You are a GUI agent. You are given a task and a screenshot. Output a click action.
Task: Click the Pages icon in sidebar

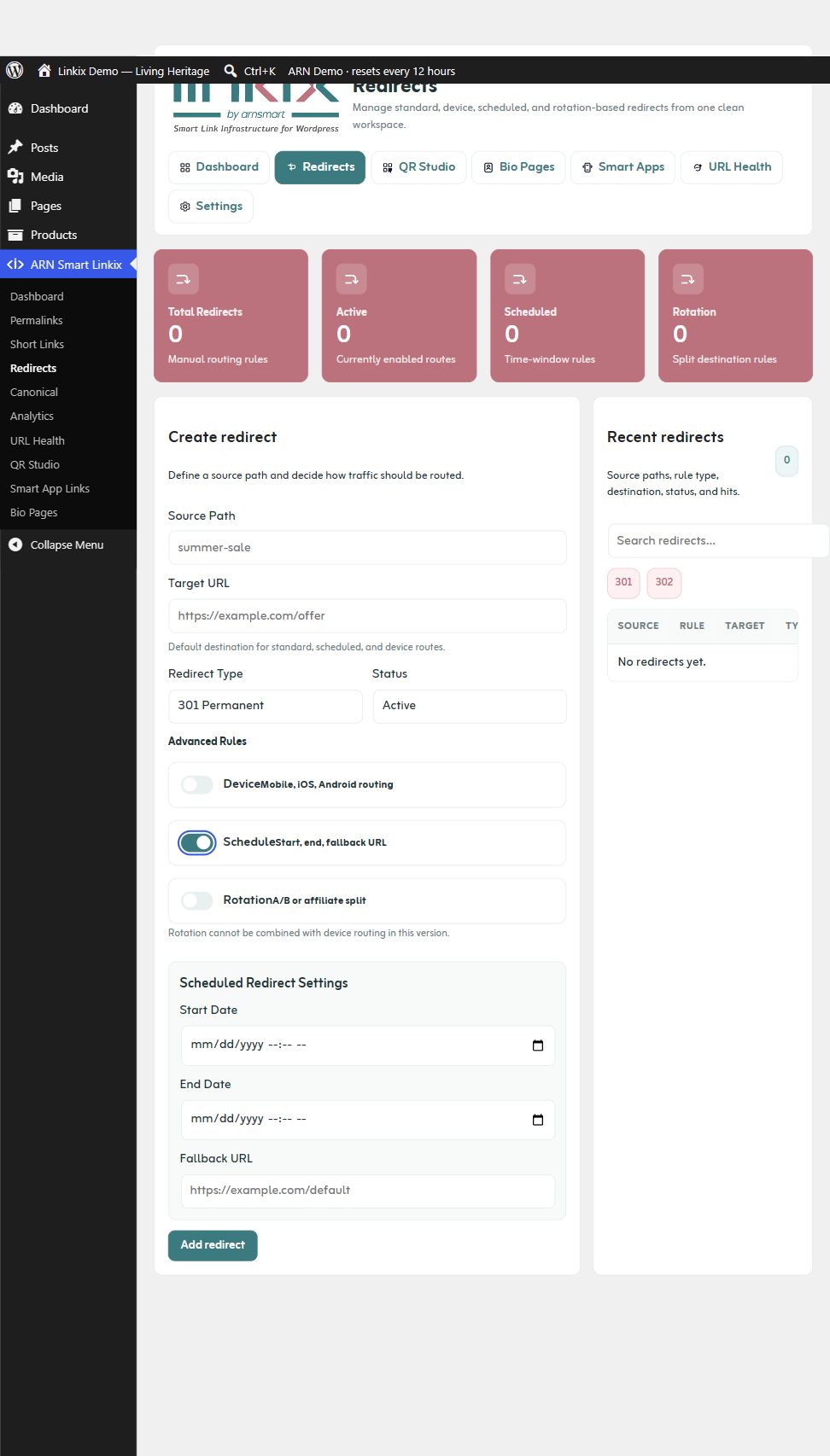15,206
